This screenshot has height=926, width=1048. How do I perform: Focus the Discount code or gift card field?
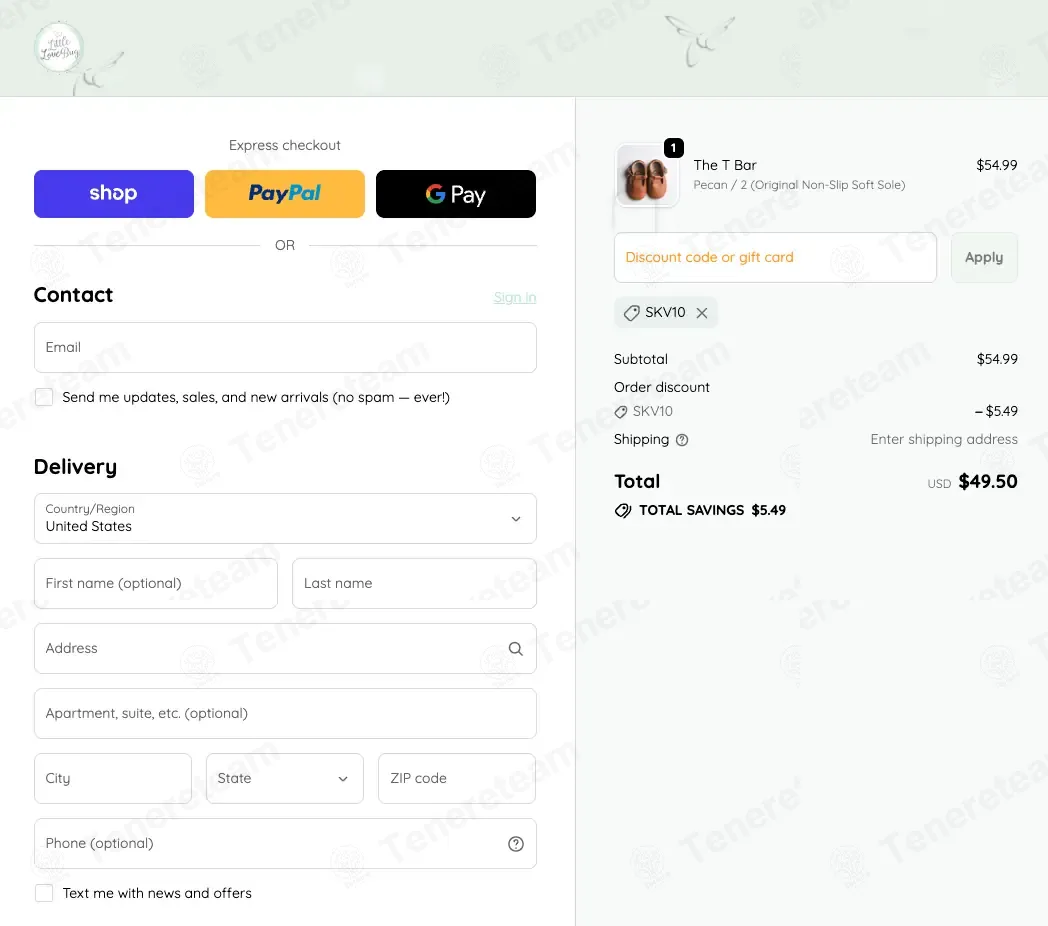click(775, 257)
